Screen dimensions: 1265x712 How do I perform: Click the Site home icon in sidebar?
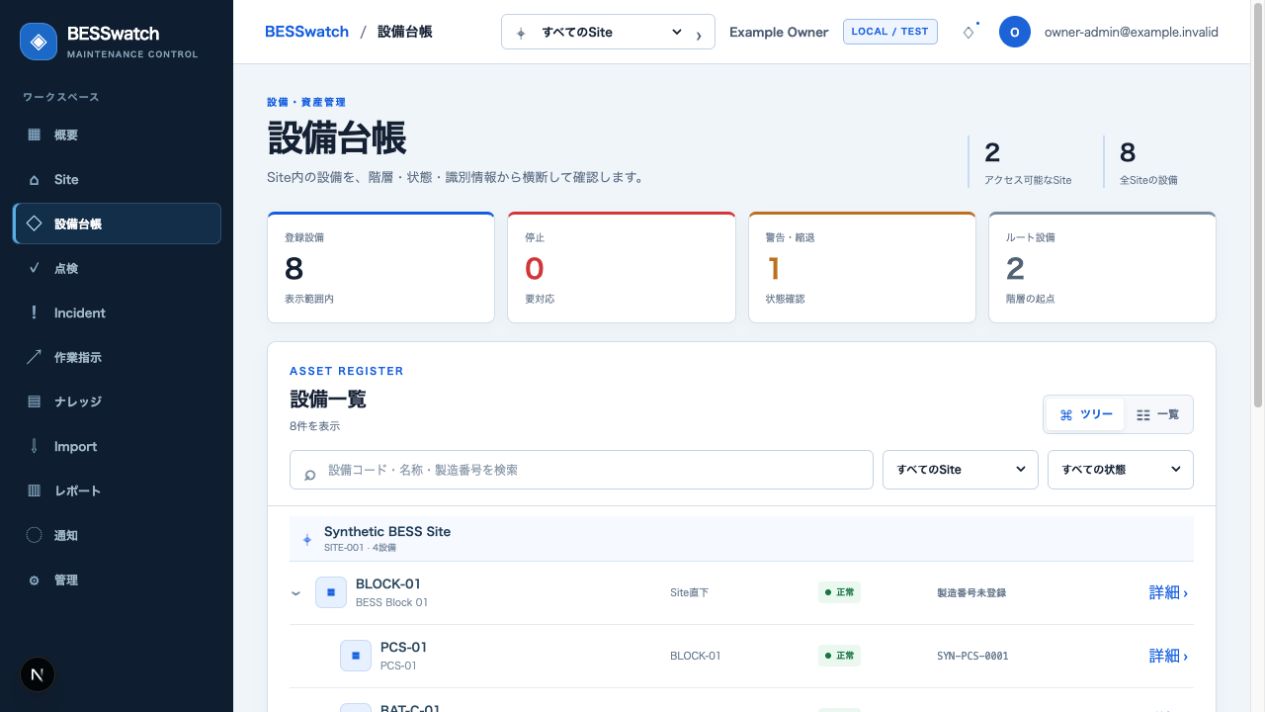point(34,180)
